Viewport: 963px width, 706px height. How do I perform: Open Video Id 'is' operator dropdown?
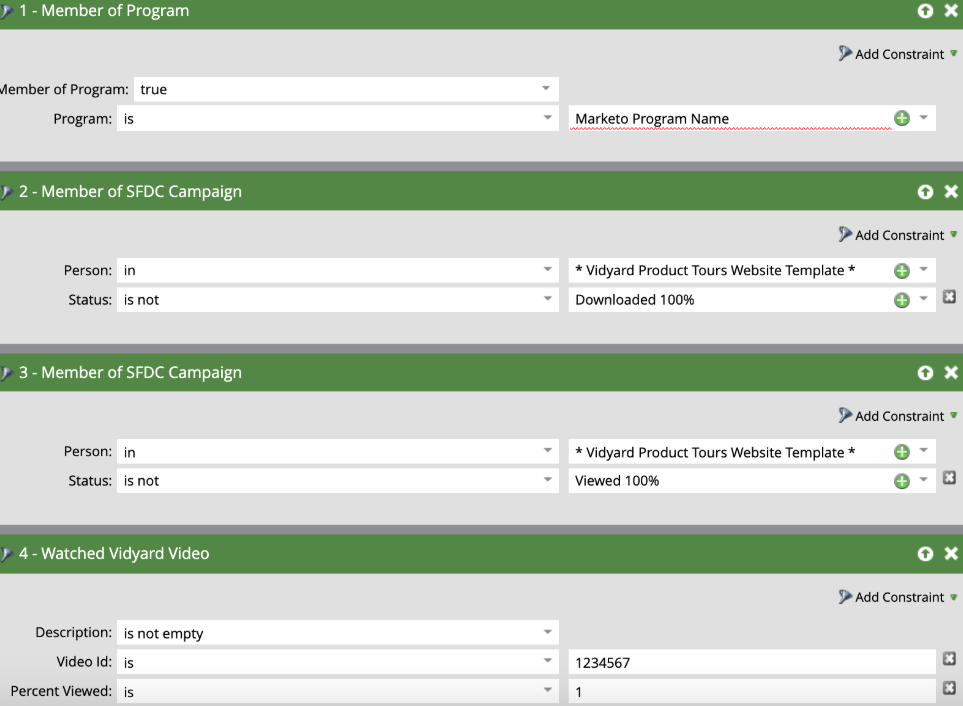[x=547, y=661]
